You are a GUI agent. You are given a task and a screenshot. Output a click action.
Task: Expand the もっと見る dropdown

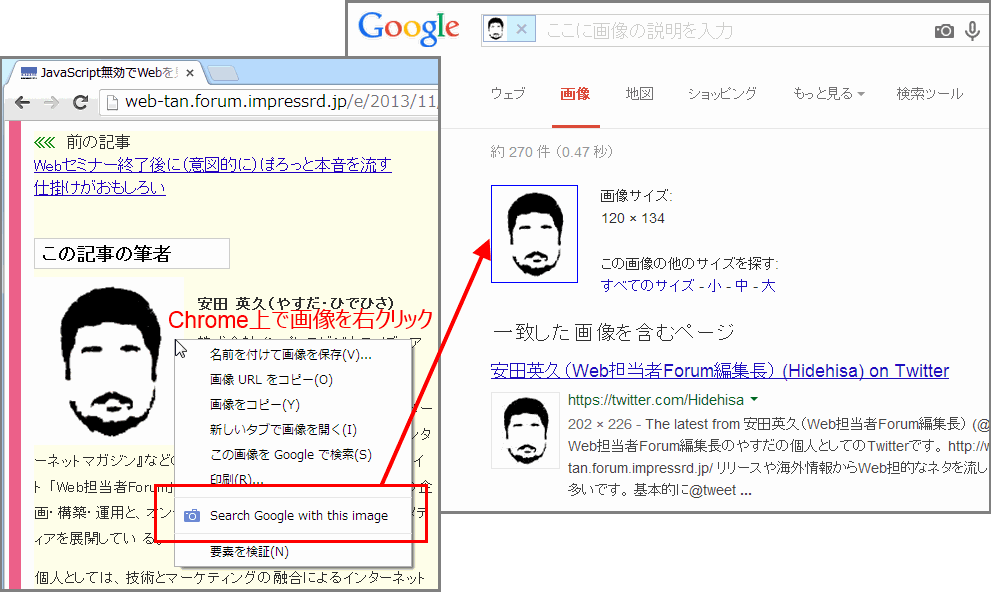(x=828, y=94)
